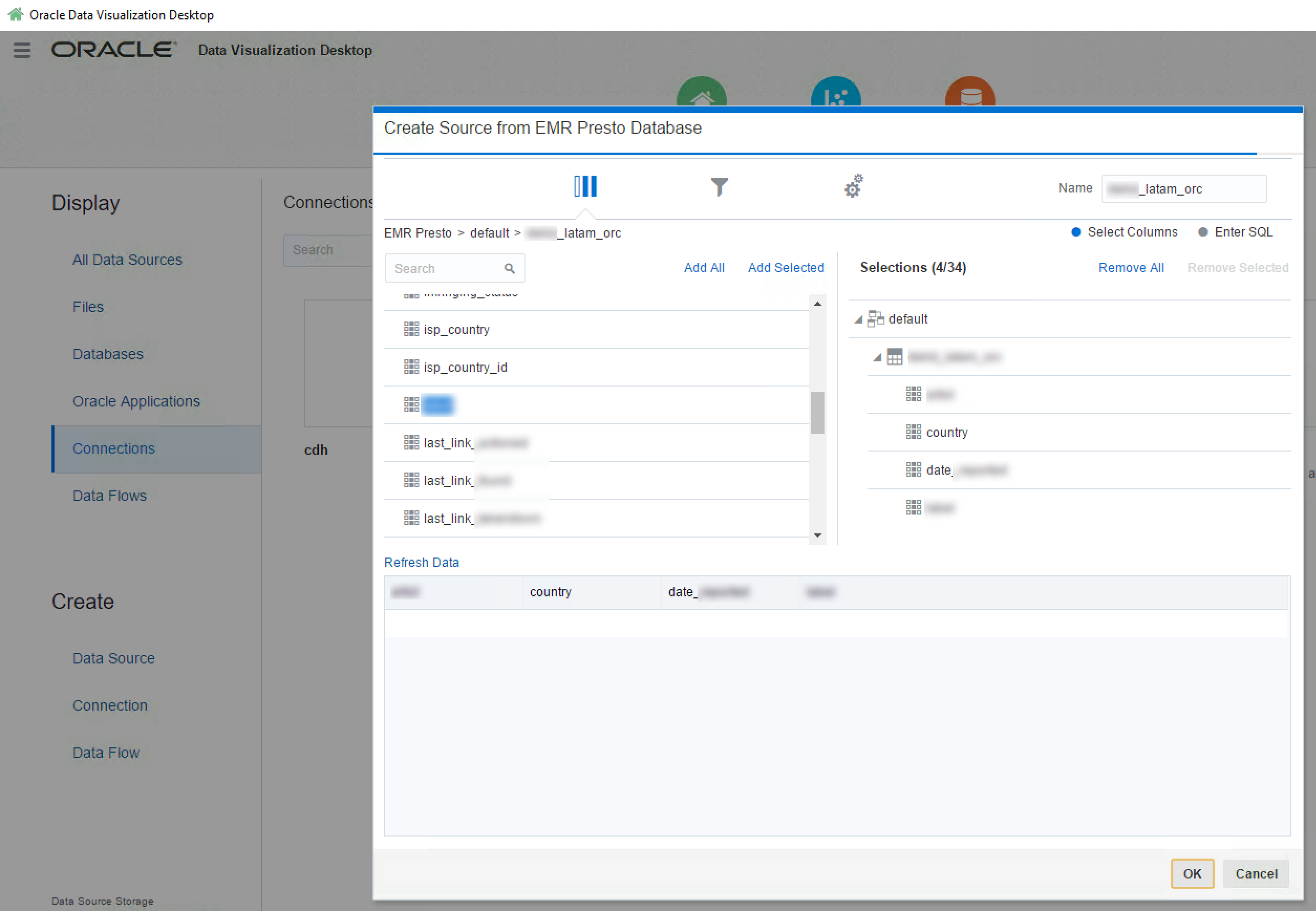The image size is (1316, 911).
Task: Go to Data Flows in sidebar
Action: (110, 496)
